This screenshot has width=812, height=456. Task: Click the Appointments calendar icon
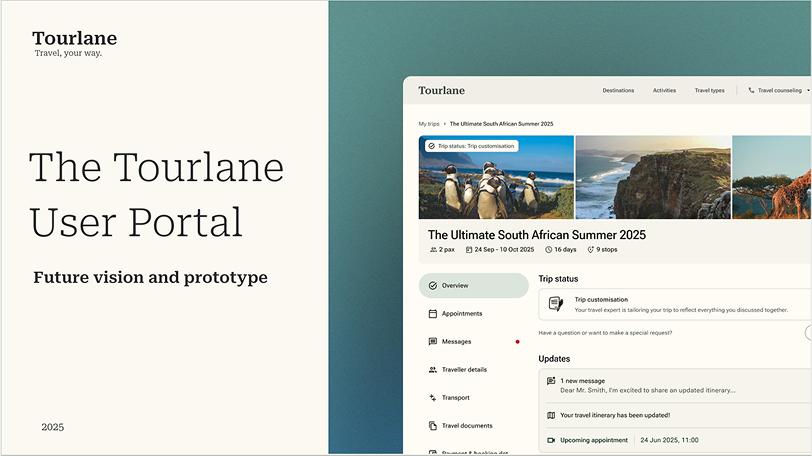[432, 314]
